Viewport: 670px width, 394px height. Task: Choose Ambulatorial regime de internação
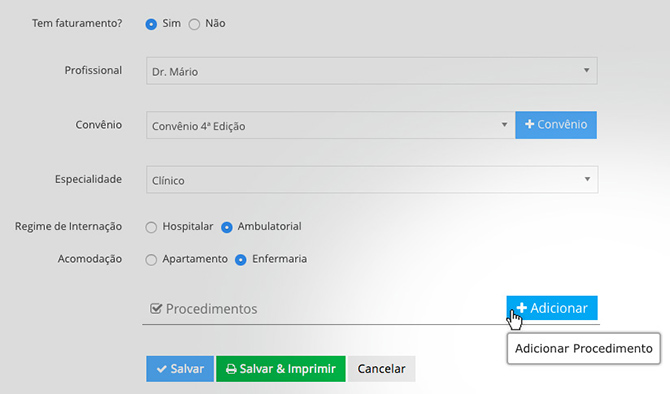pyautogui.click(x=226, y=227)
